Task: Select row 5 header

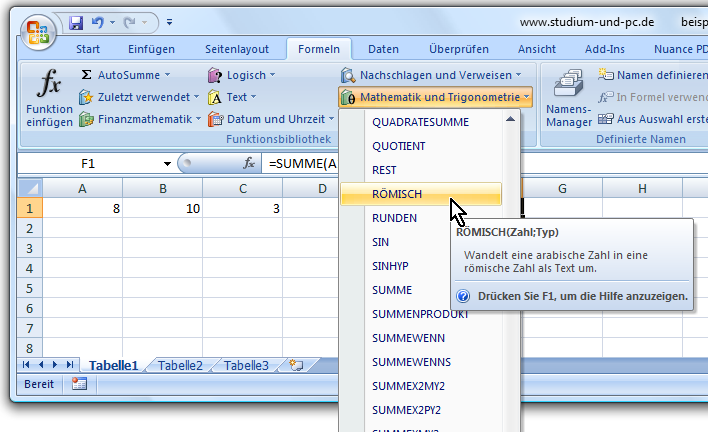Action: [x=30, y=288]
